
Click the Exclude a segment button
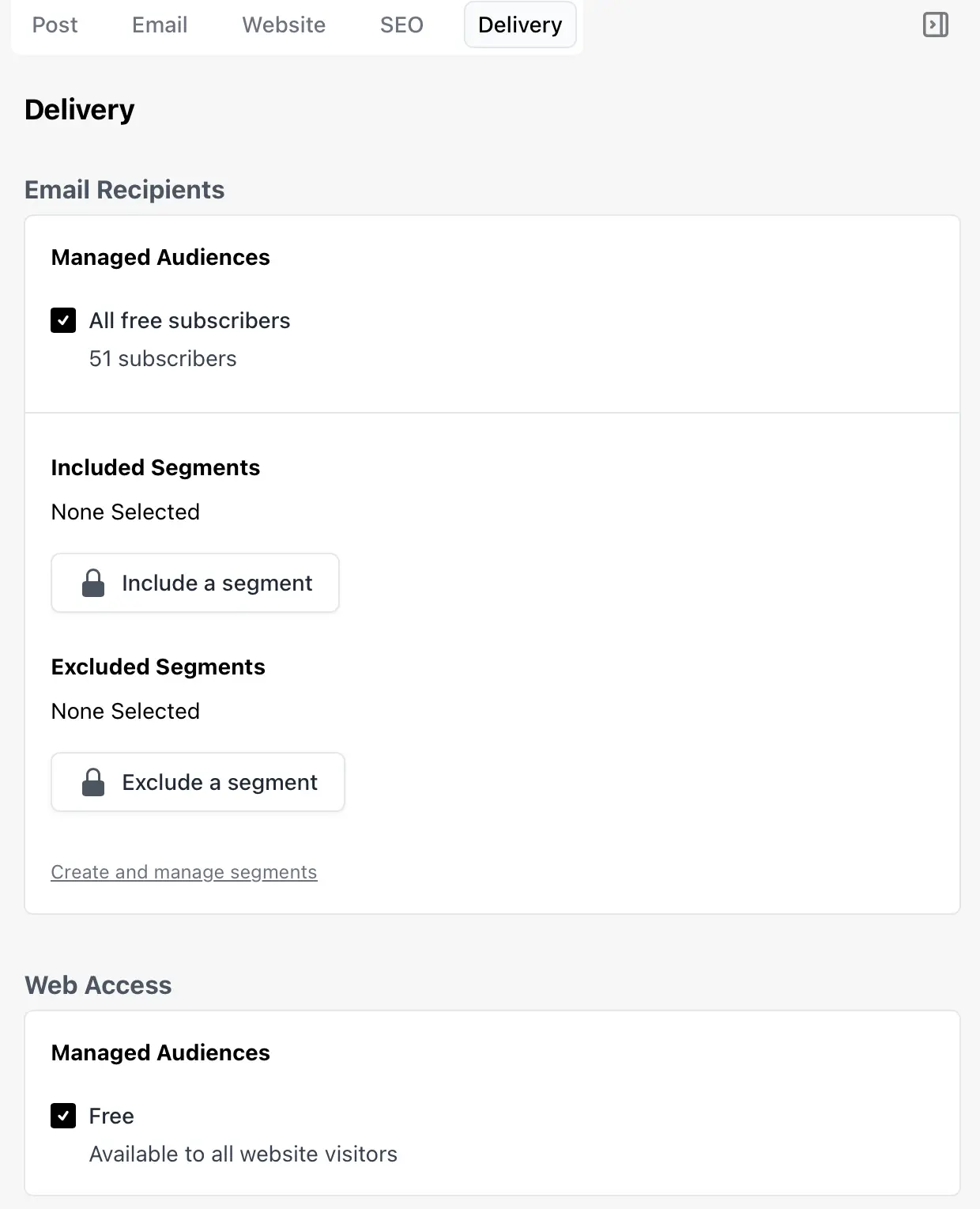point(198,782)
